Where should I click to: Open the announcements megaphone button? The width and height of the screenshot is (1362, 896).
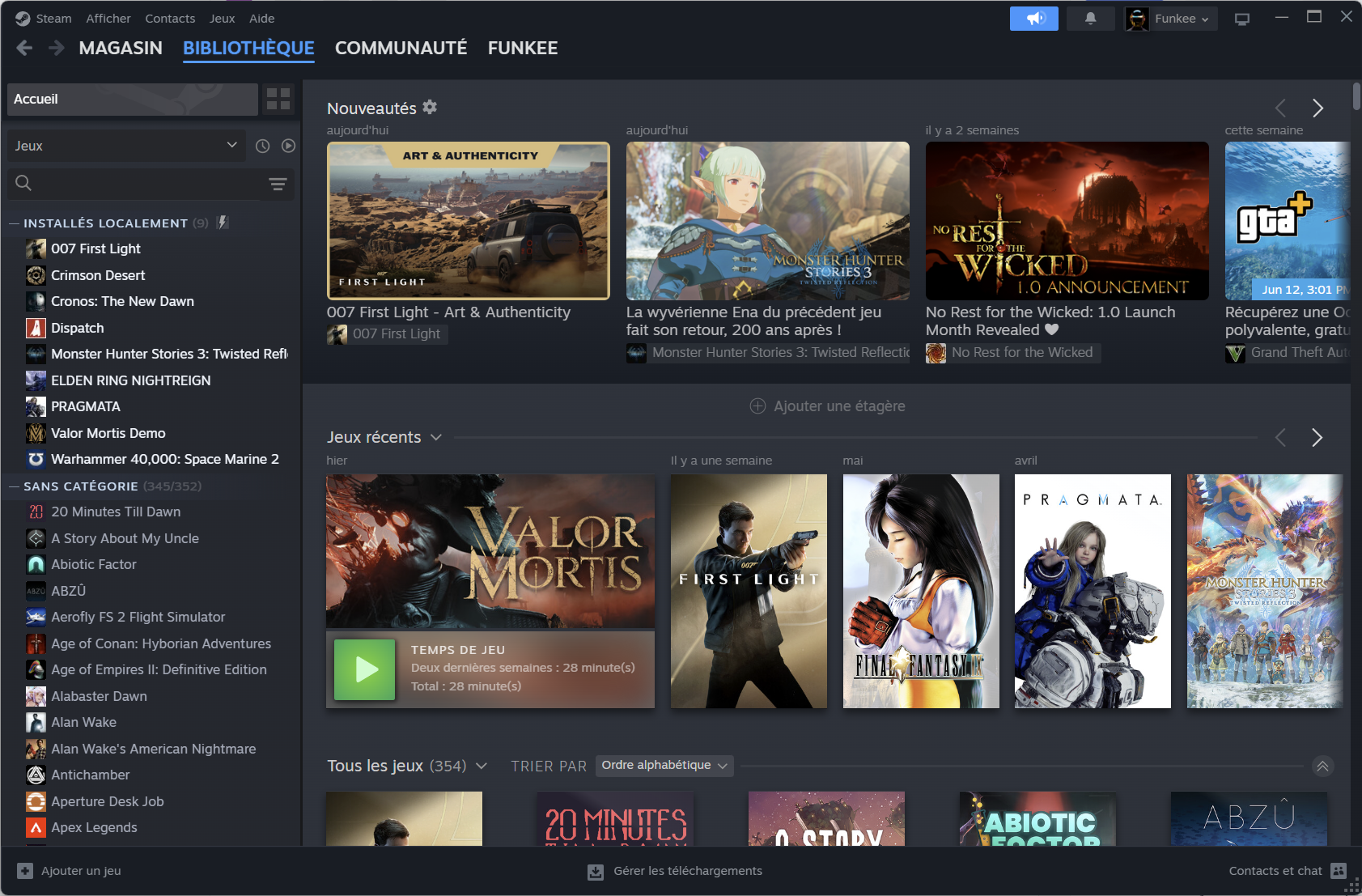pyautogui.click(x=1033, y=19)
